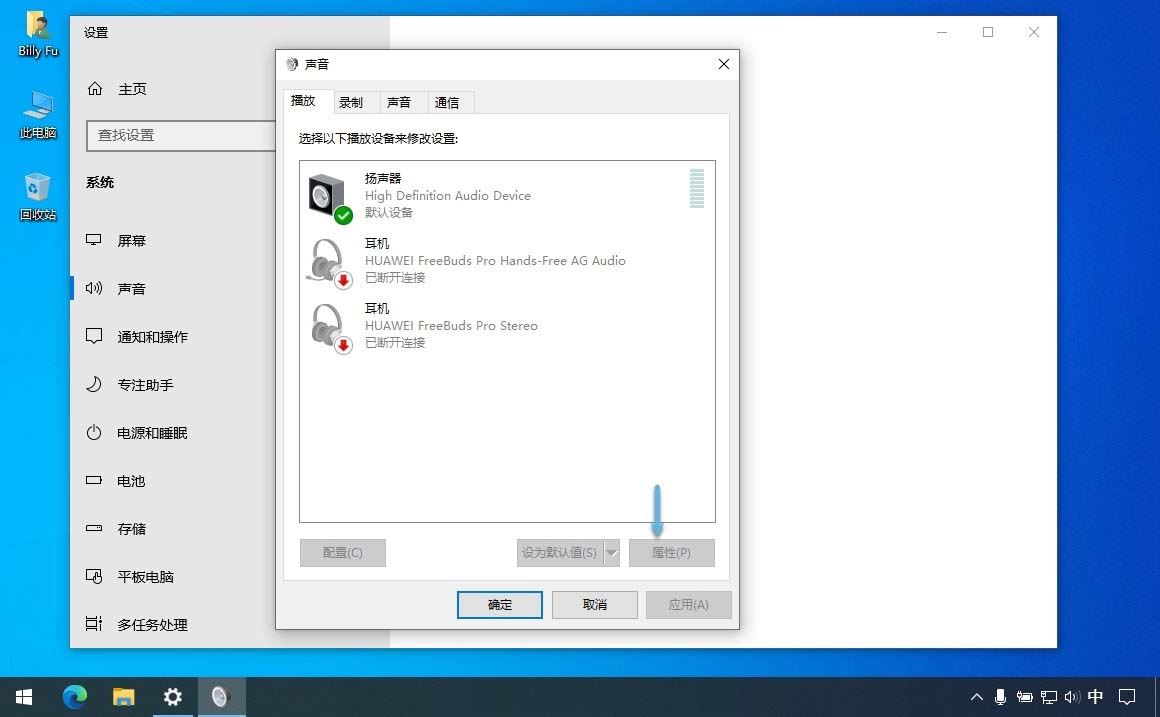Image resolution: width=1160 pixels, height=717 pixels.
Task: Click the 确定 button to confirm
Action: pos(499,604)
